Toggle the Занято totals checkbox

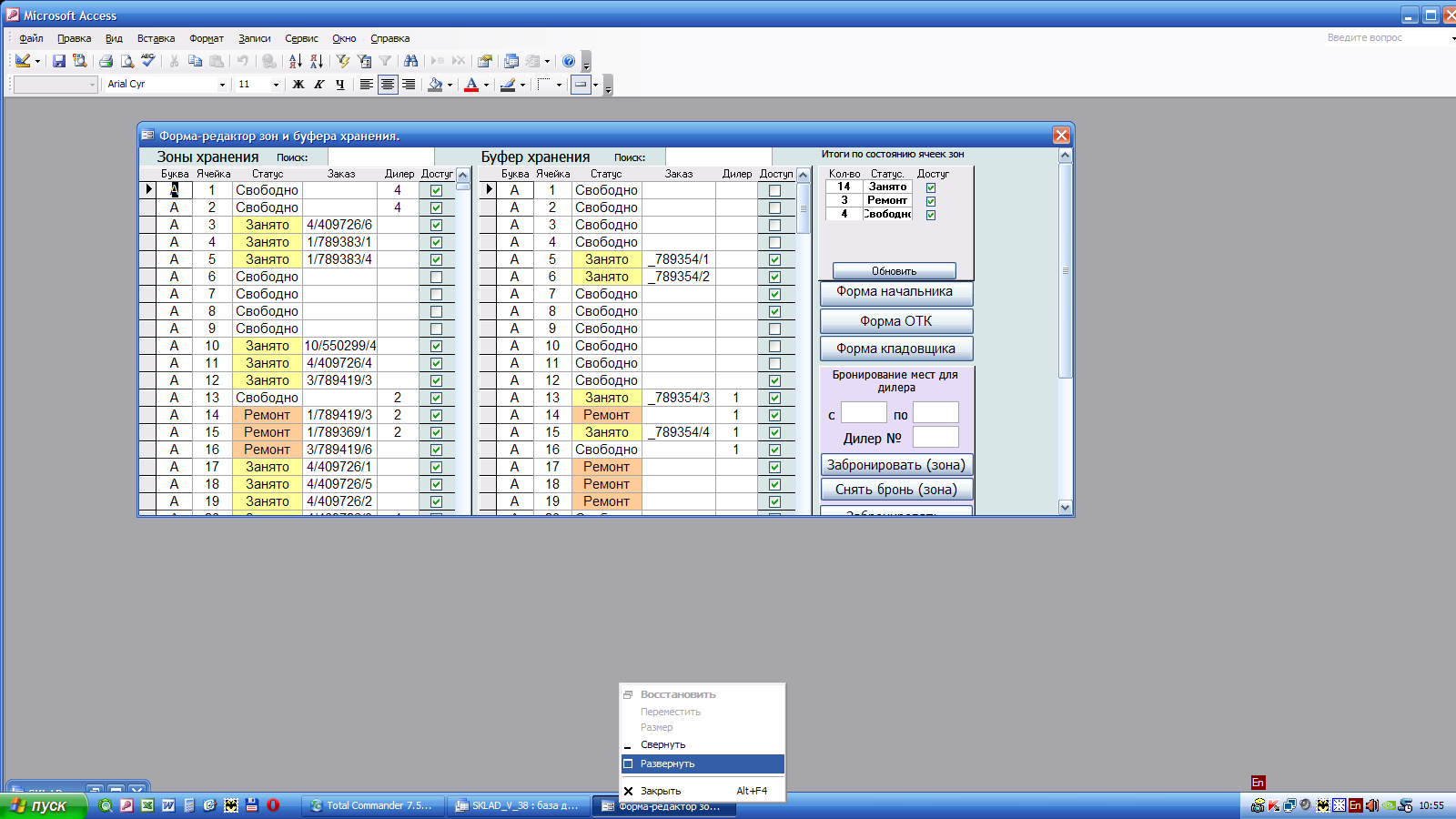[931, 187]
